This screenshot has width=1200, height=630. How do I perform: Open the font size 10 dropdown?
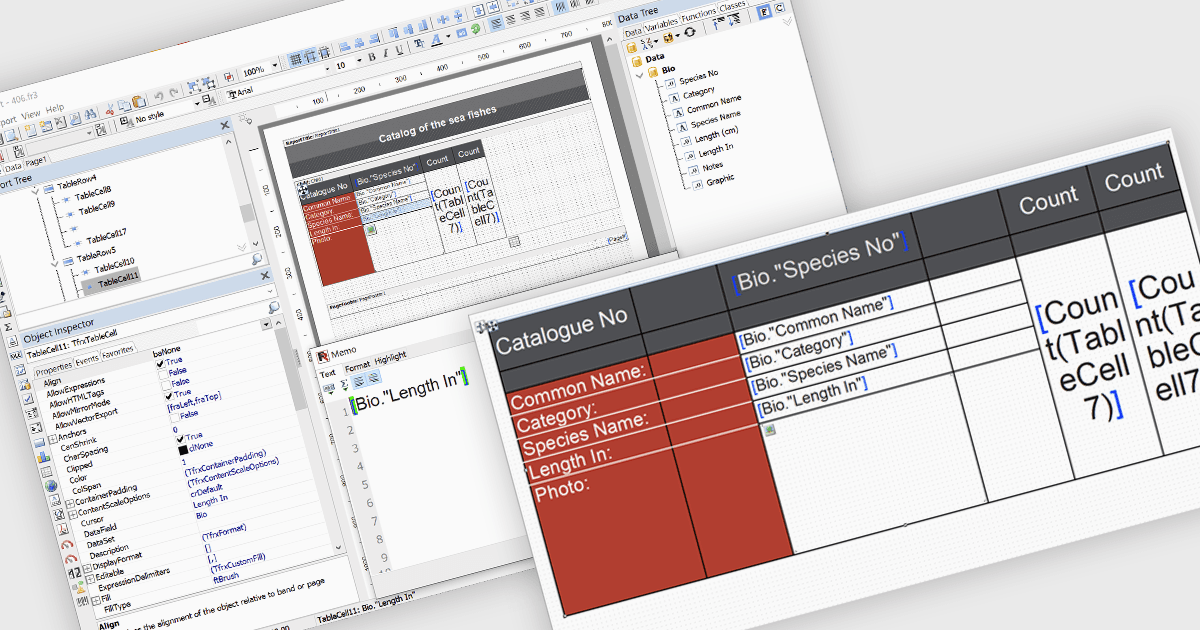pyautogui.click(x=358, y=60)
